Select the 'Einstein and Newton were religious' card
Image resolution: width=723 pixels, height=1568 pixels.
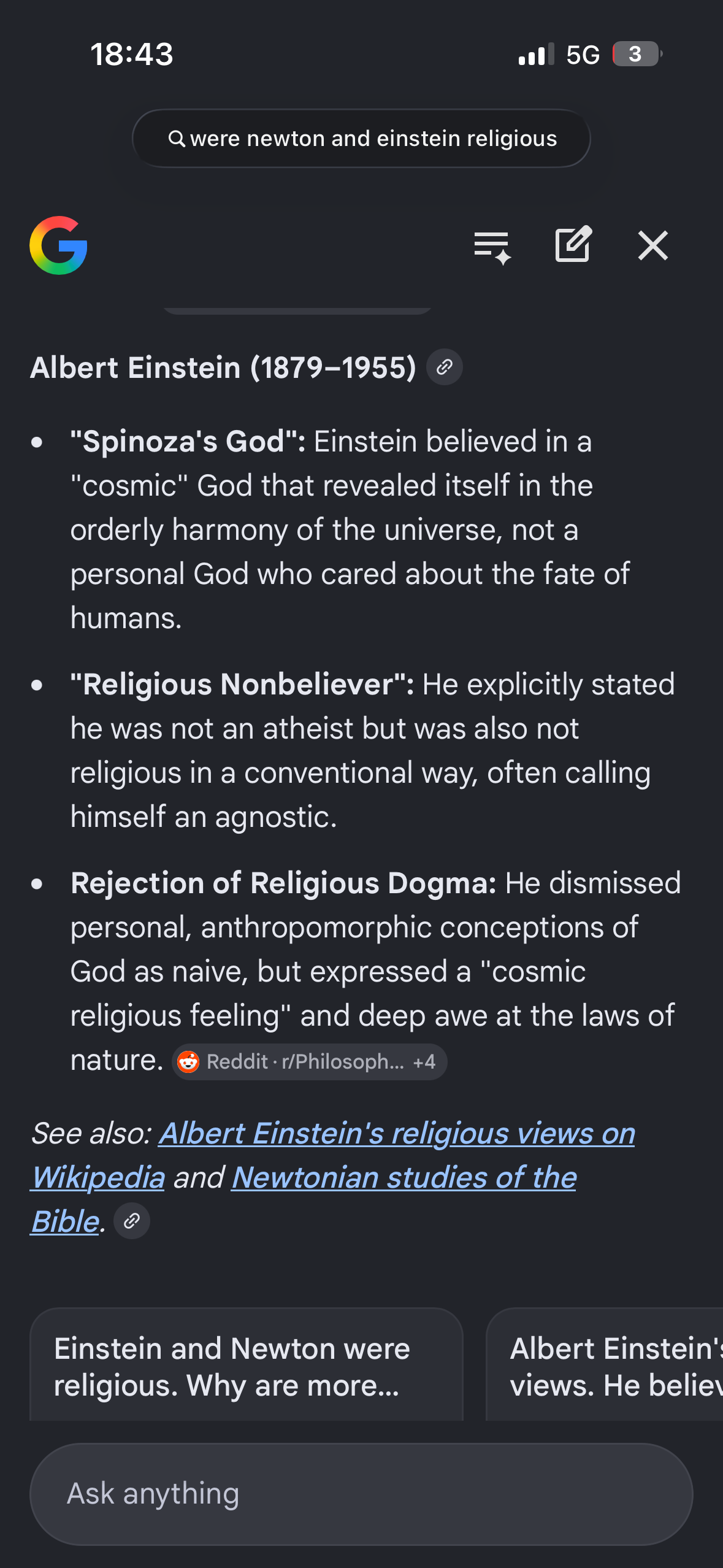click(247, 1365)
